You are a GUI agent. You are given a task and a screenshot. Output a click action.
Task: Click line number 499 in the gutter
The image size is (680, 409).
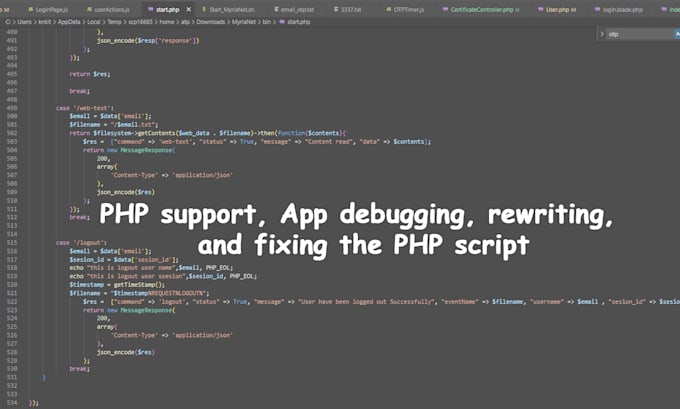[12, 108]
